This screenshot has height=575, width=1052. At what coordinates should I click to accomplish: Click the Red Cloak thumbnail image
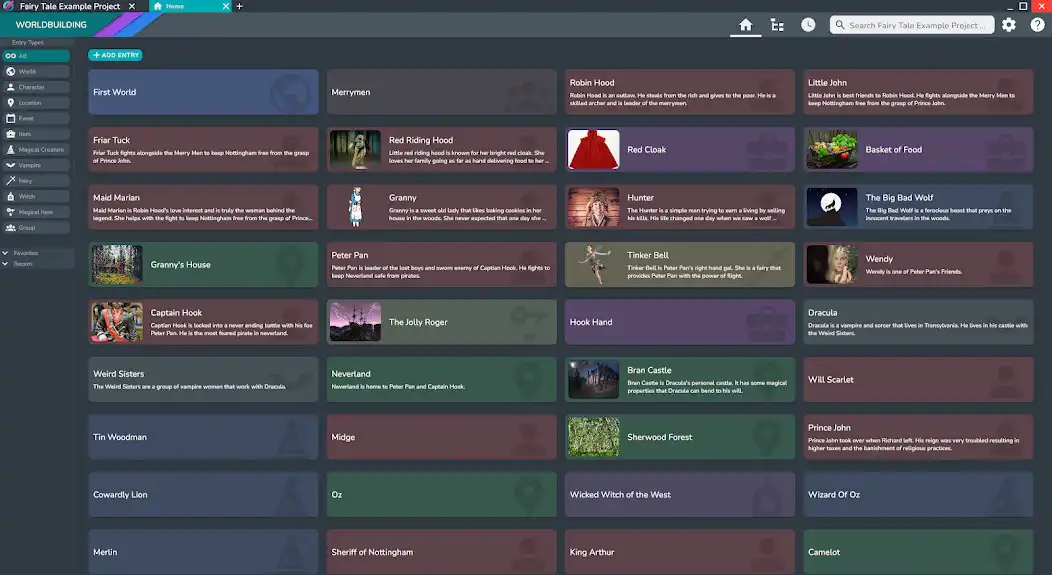pyautogui.click(x=593, y=150)
